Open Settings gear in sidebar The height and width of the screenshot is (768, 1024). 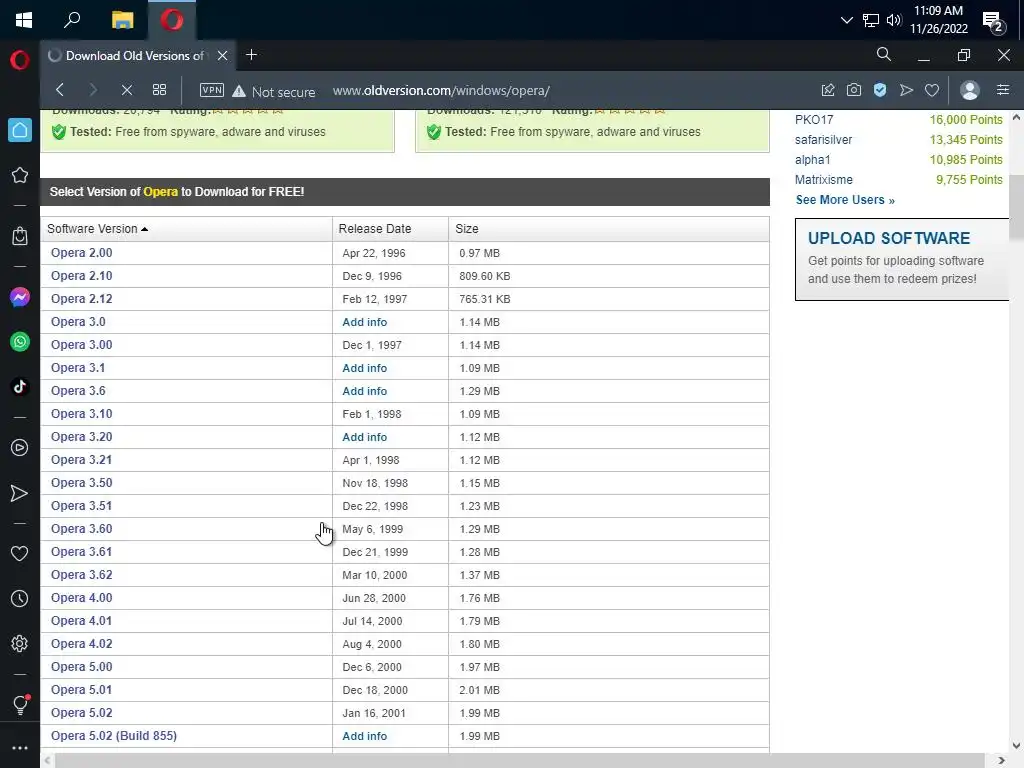(20, 644)
